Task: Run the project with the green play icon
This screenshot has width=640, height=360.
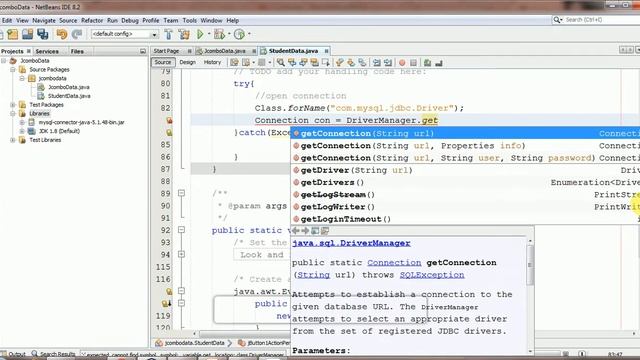Action: (x=200, y=34)
